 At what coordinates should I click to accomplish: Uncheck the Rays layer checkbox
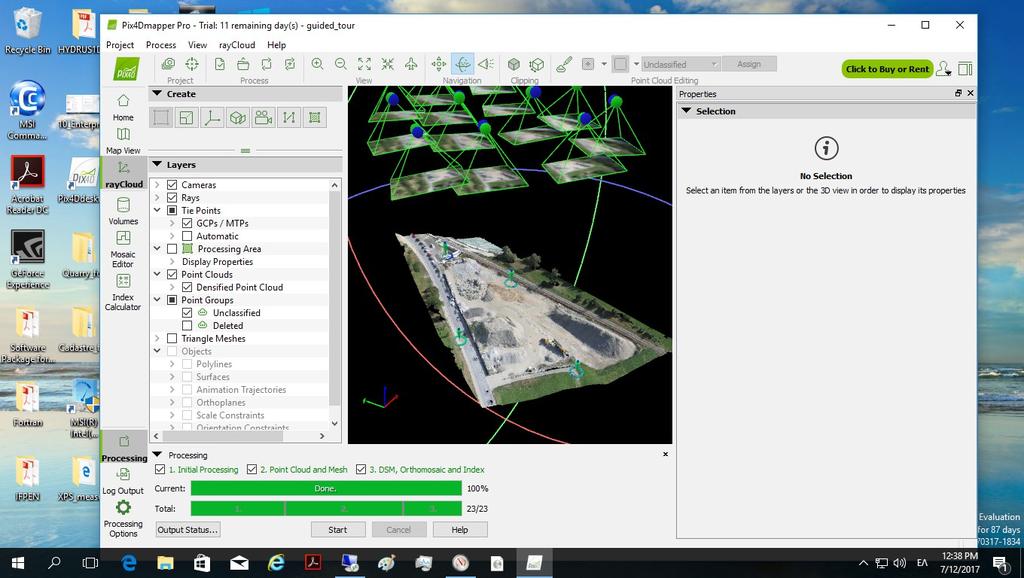[172, 197]
